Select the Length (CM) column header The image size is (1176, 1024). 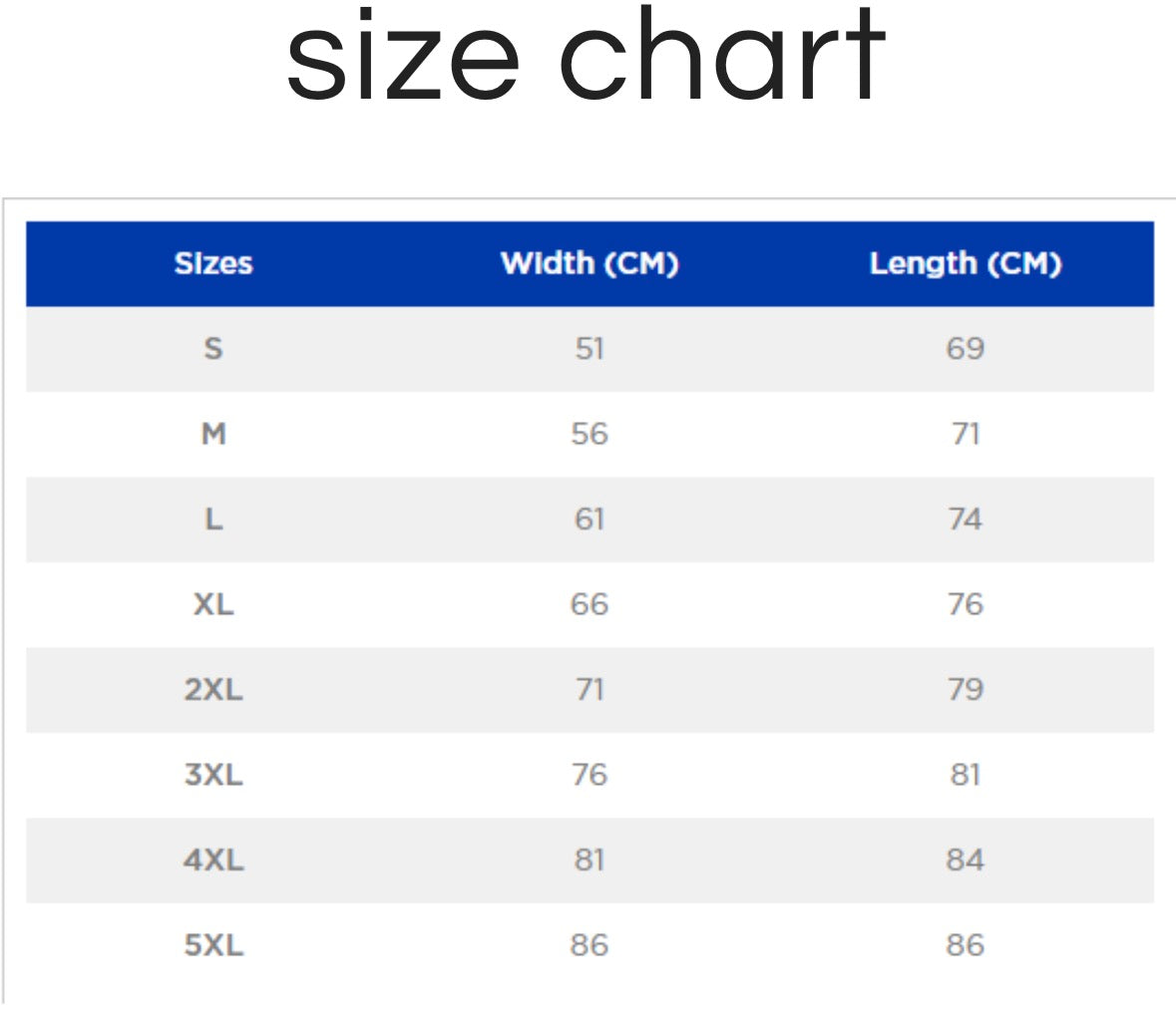point(965,263)
